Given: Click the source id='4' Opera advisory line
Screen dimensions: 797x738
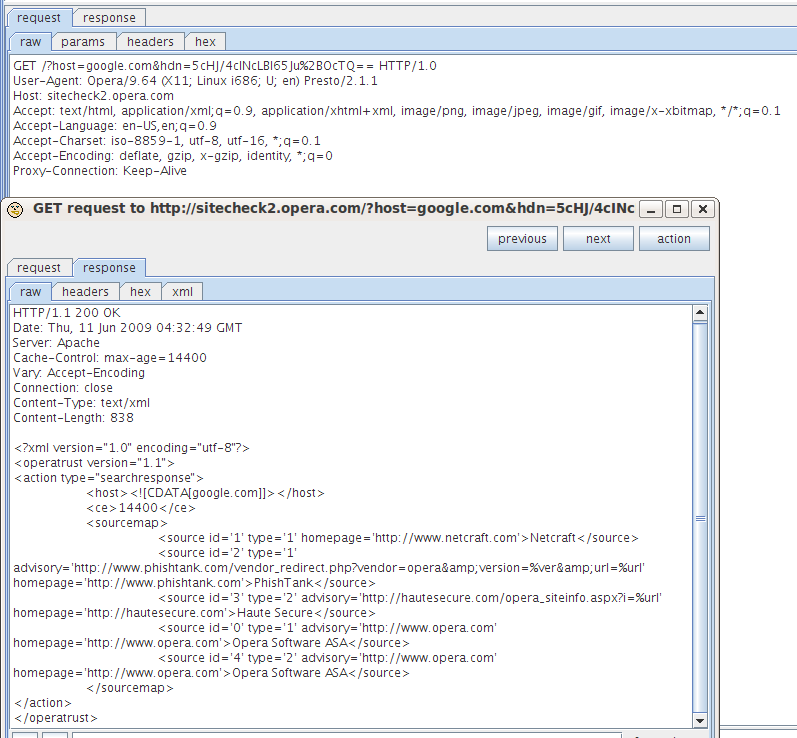Looking at the screenshot, I should (x=327, y=658).
